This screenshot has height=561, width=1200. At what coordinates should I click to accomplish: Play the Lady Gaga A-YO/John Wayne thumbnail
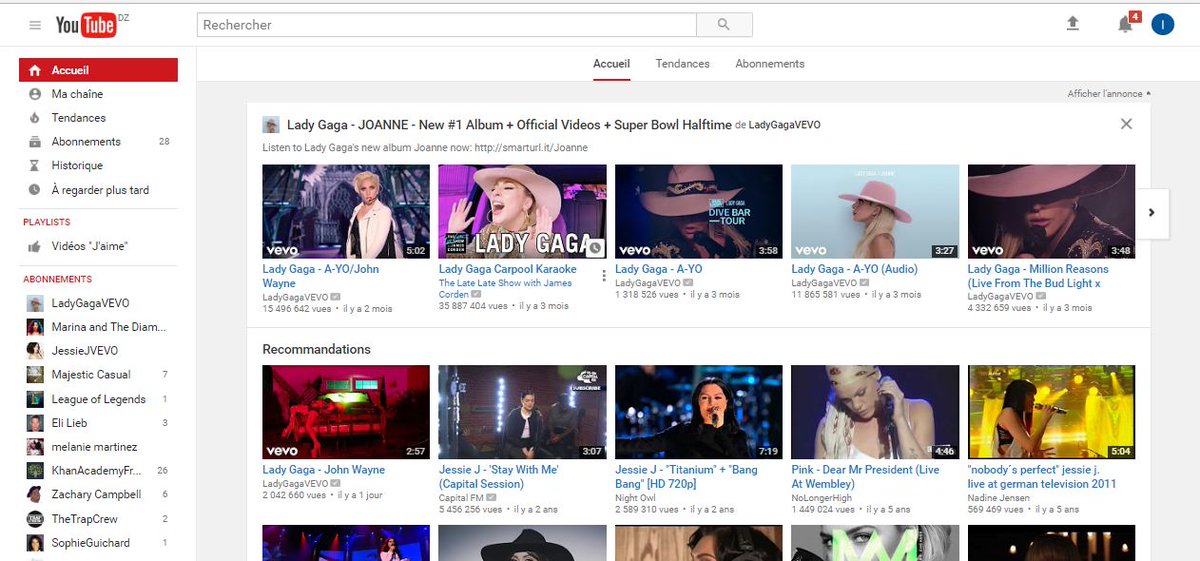[346, 212]
